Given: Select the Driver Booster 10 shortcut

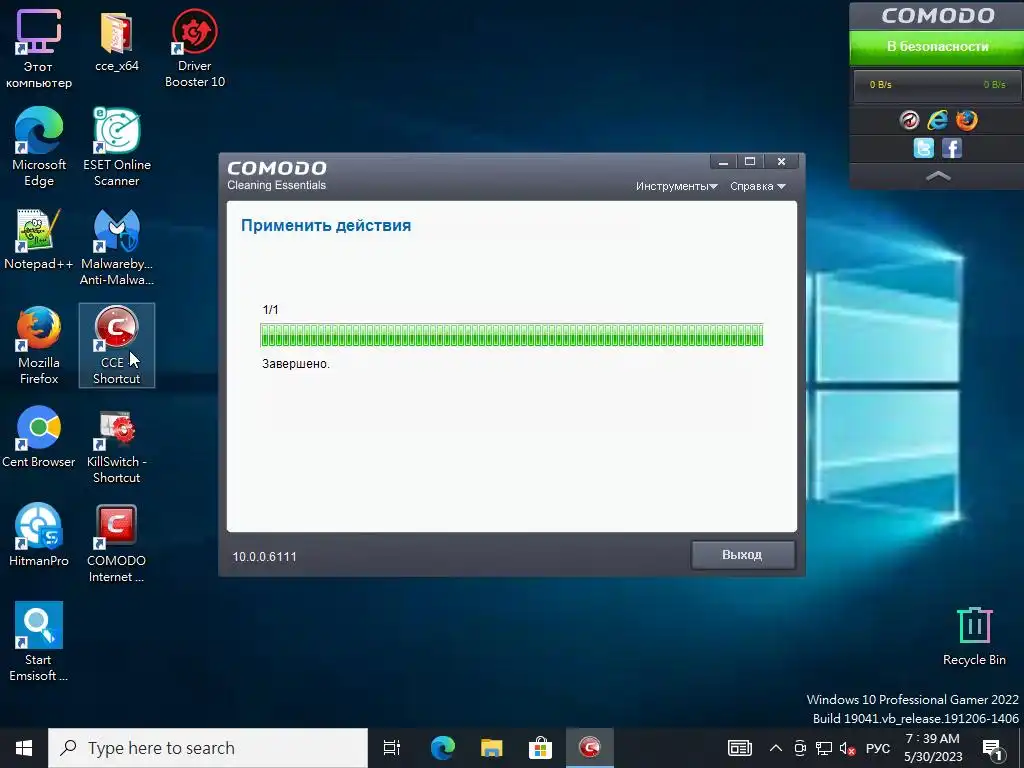Looking at the screenshot, I should point(195,48).
